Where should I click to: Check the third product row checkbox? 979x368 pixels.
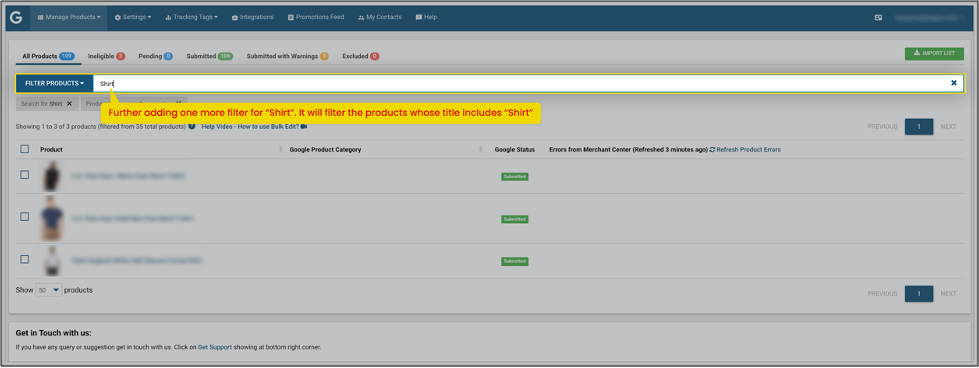(x=24, y=259)
